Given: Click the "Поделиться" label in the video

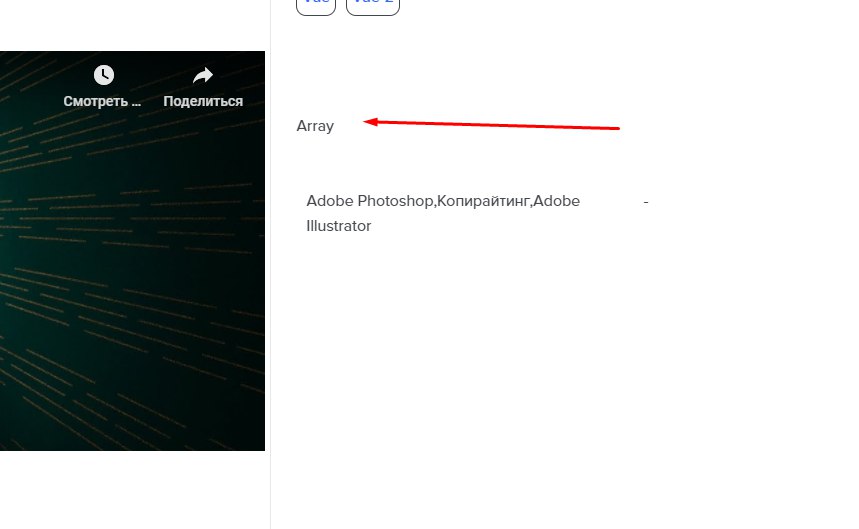Looking at the screenshot, I should [x=203, y=101].
